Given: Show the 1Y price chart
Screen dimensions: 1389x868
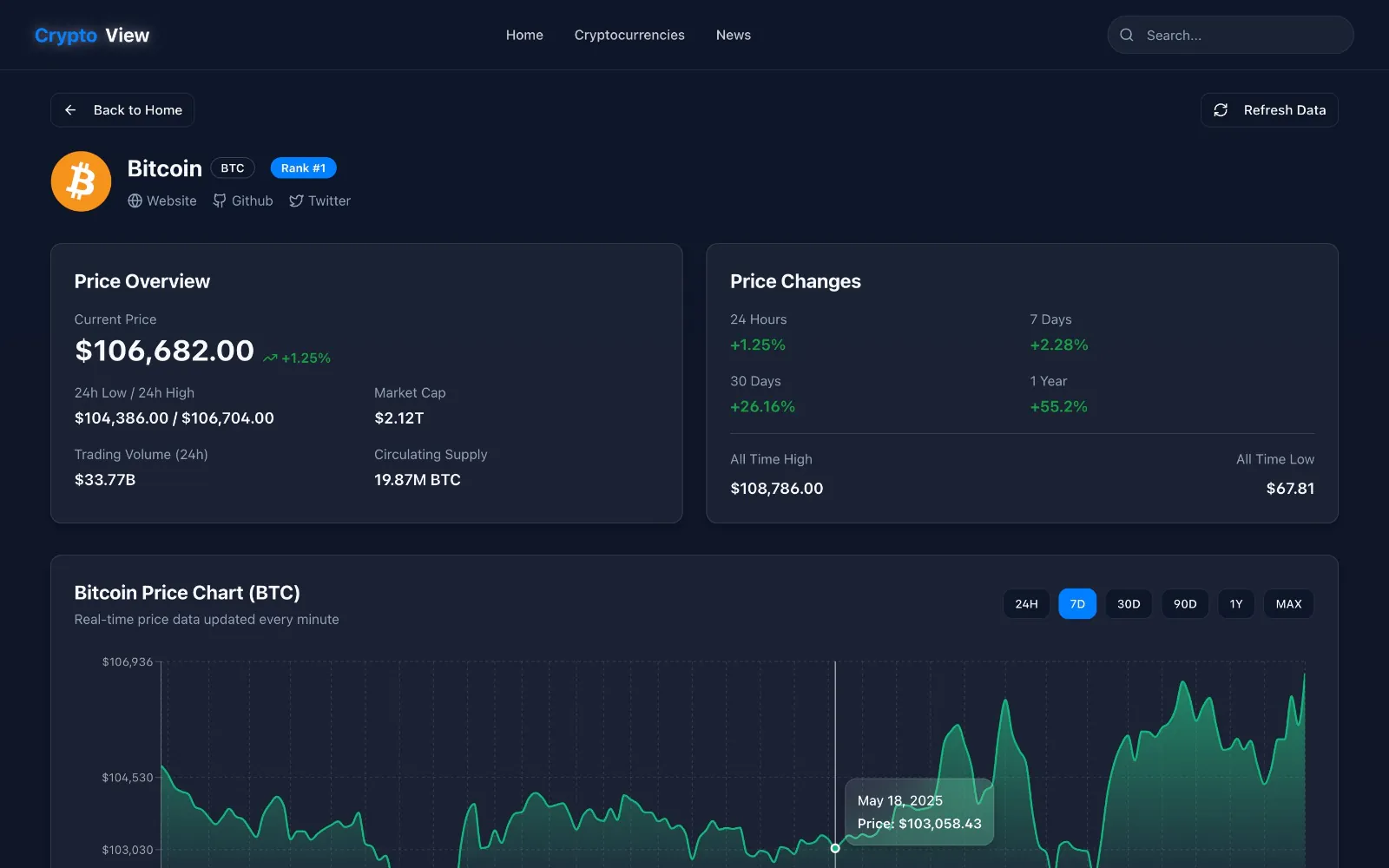Looking at the screenshot, I should click(x=1236, y=604).
